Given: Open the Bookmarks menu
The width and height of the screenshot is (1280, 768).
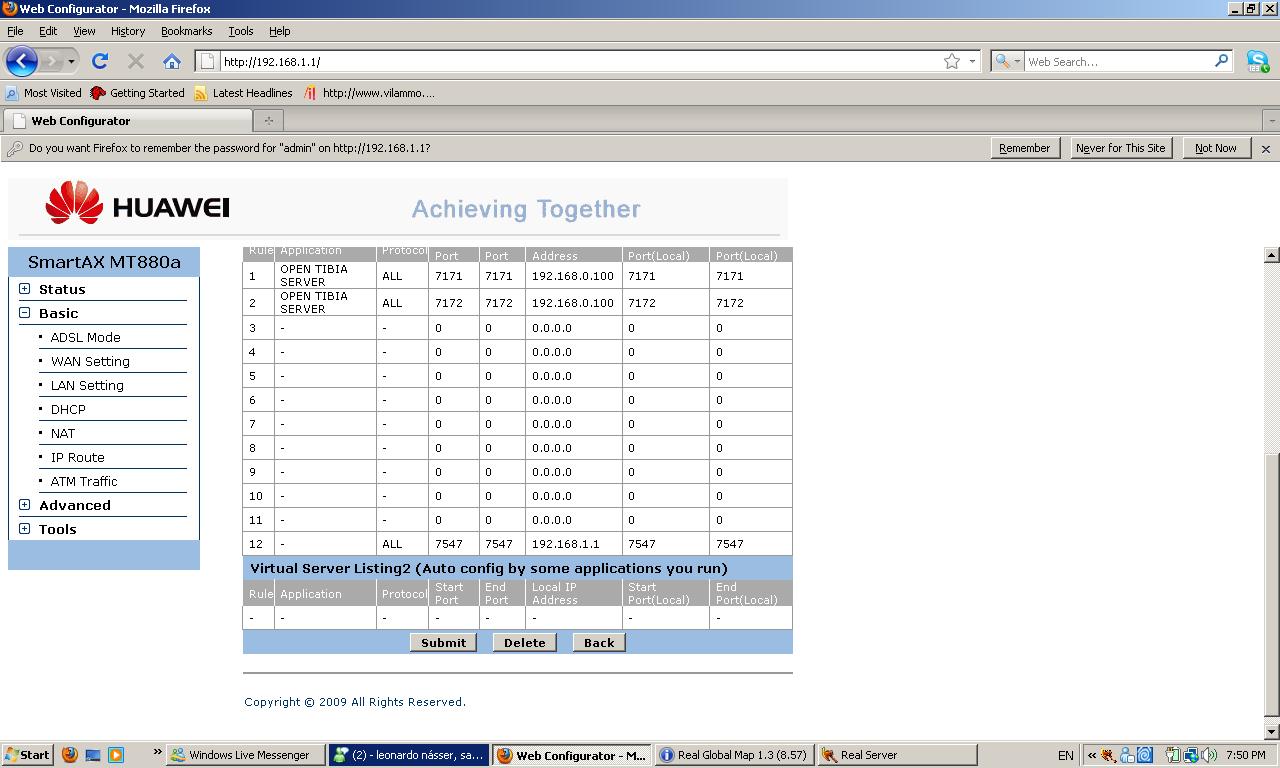Looking at the screenshot, I should coord(187,31).
